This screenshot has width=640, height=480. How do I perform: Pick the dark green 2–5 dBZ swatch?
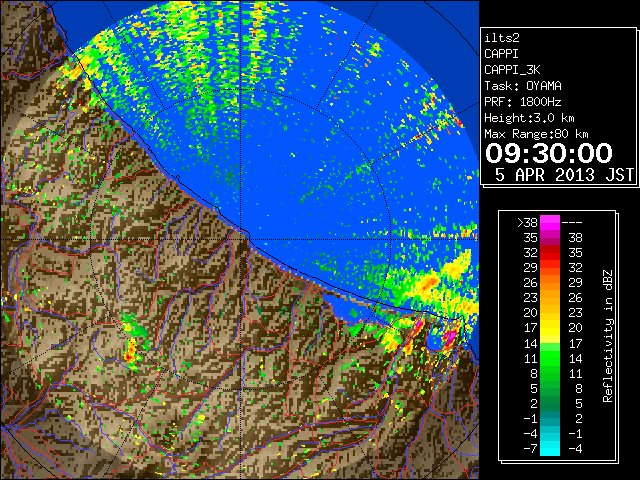click(x=550, y=403)
